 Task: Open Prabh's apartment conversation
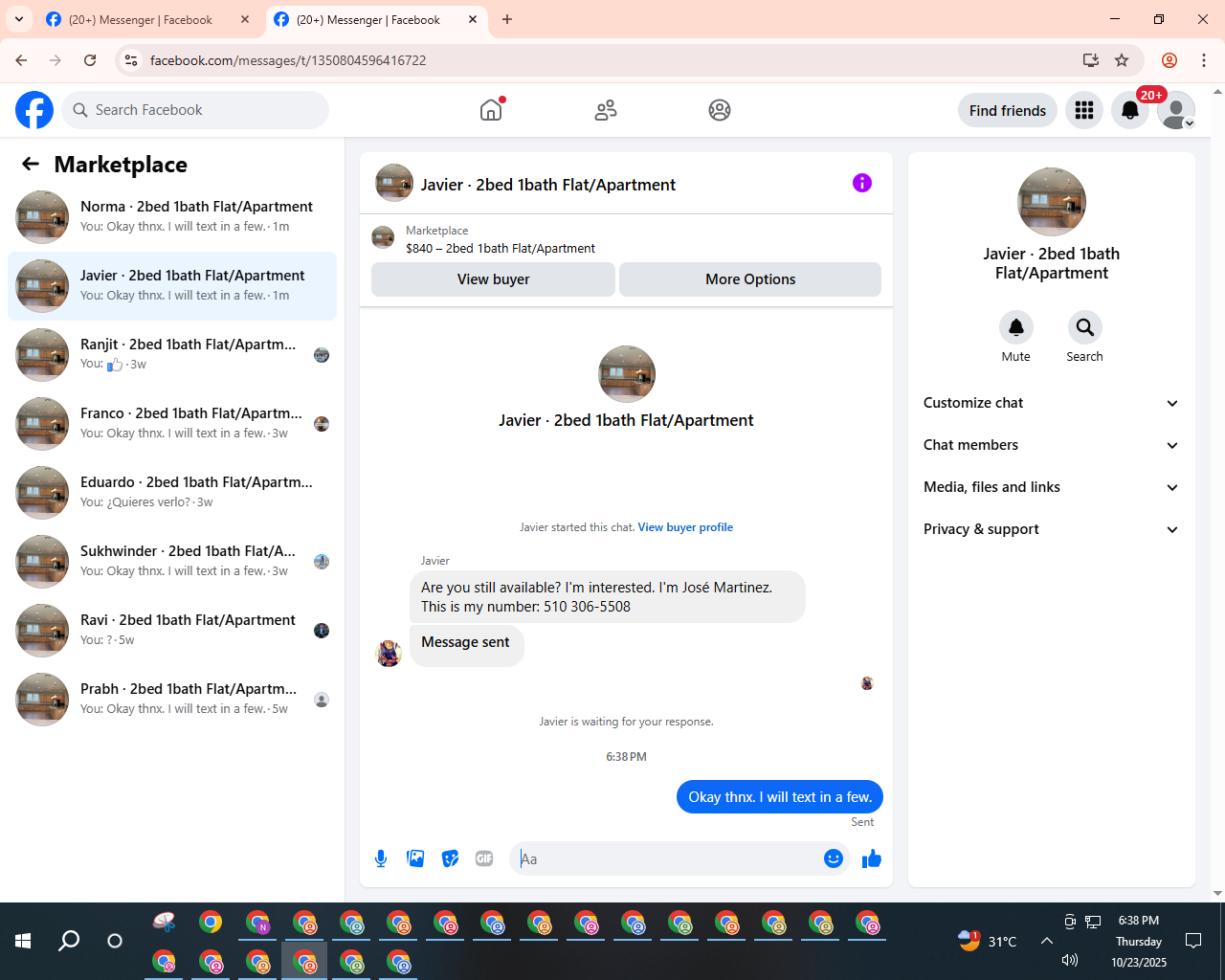click(x=172, y=700)
